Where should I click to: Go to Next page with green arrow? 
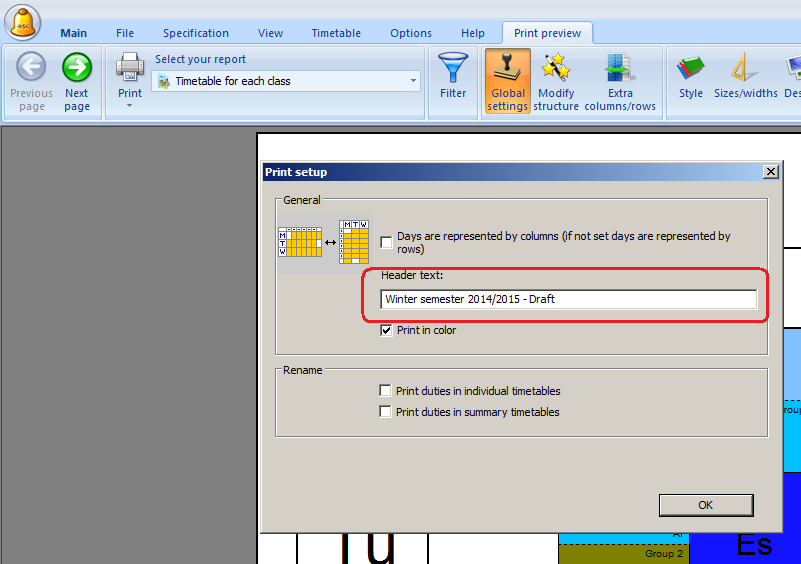click(77, 68)
